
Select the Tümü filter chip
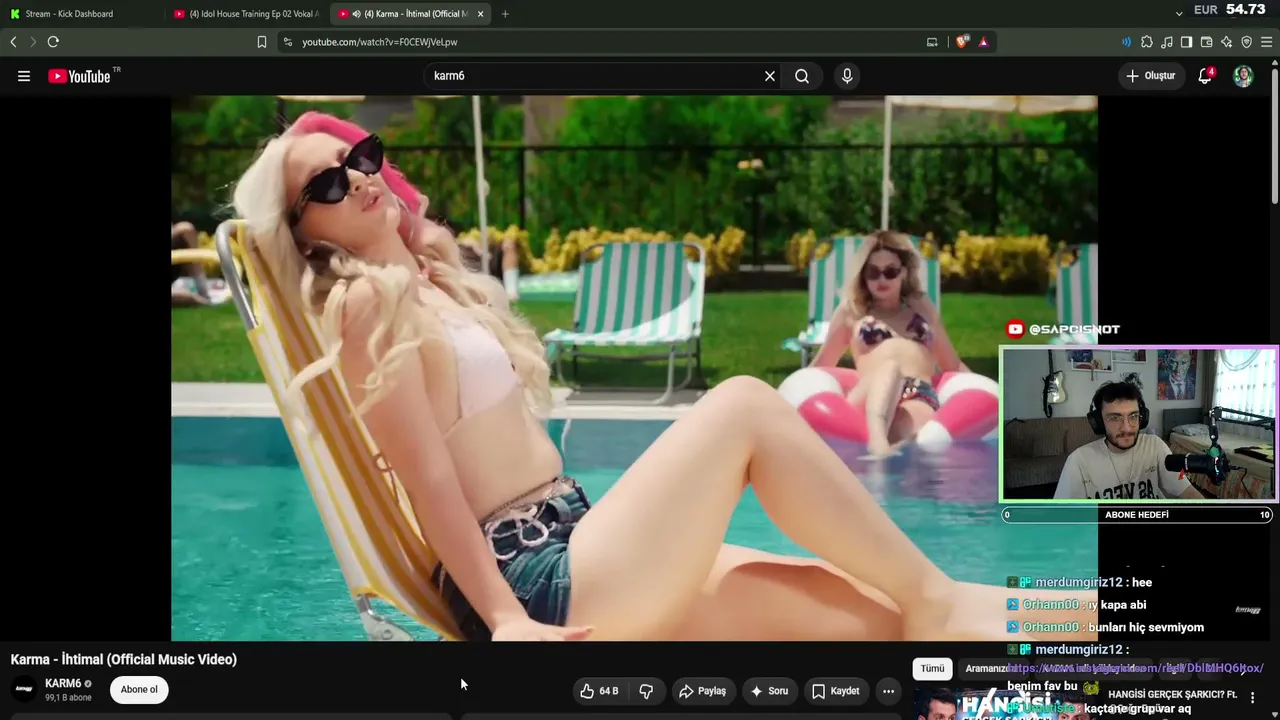(x=932, y=668)
